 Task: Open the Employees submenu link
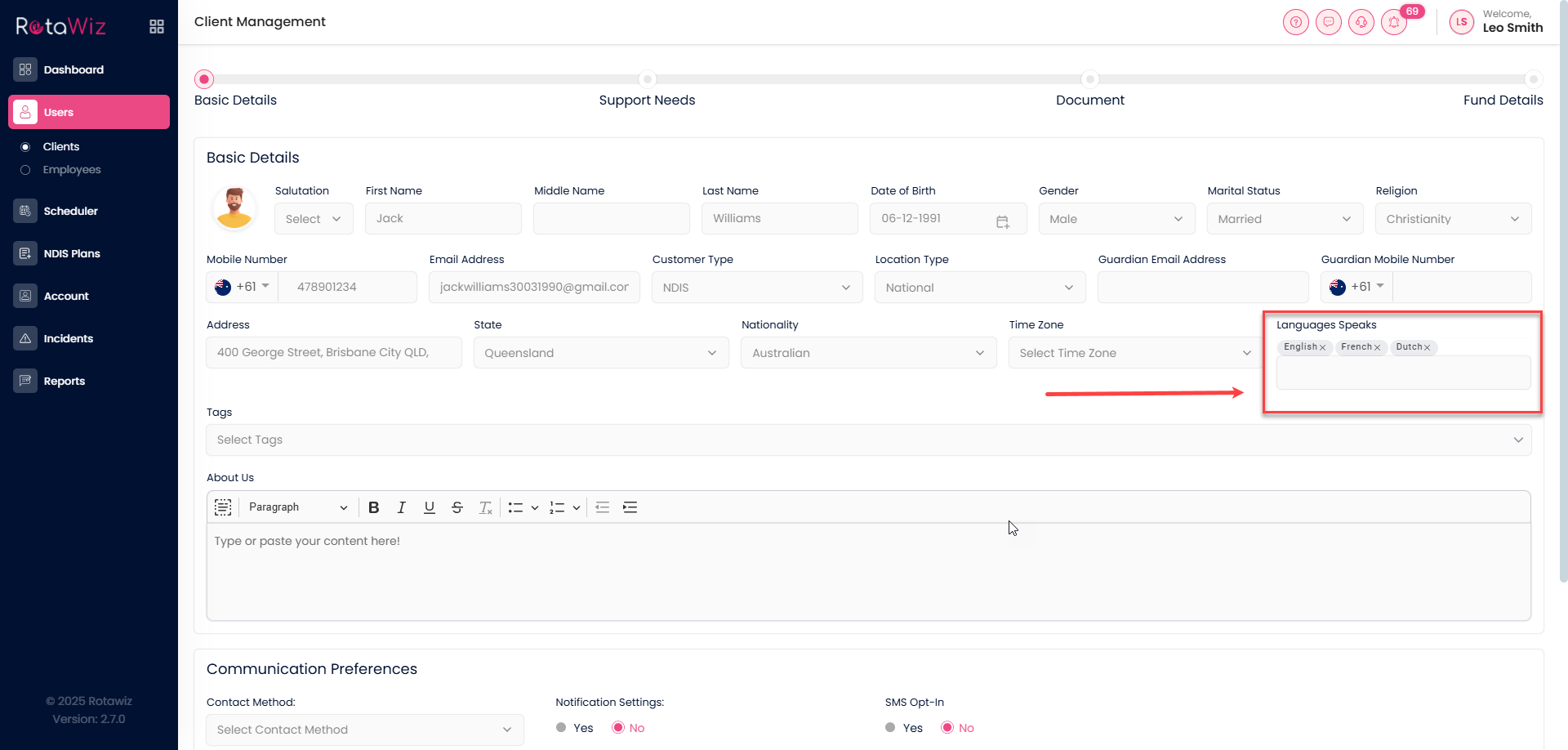click(x=72, y=170)
